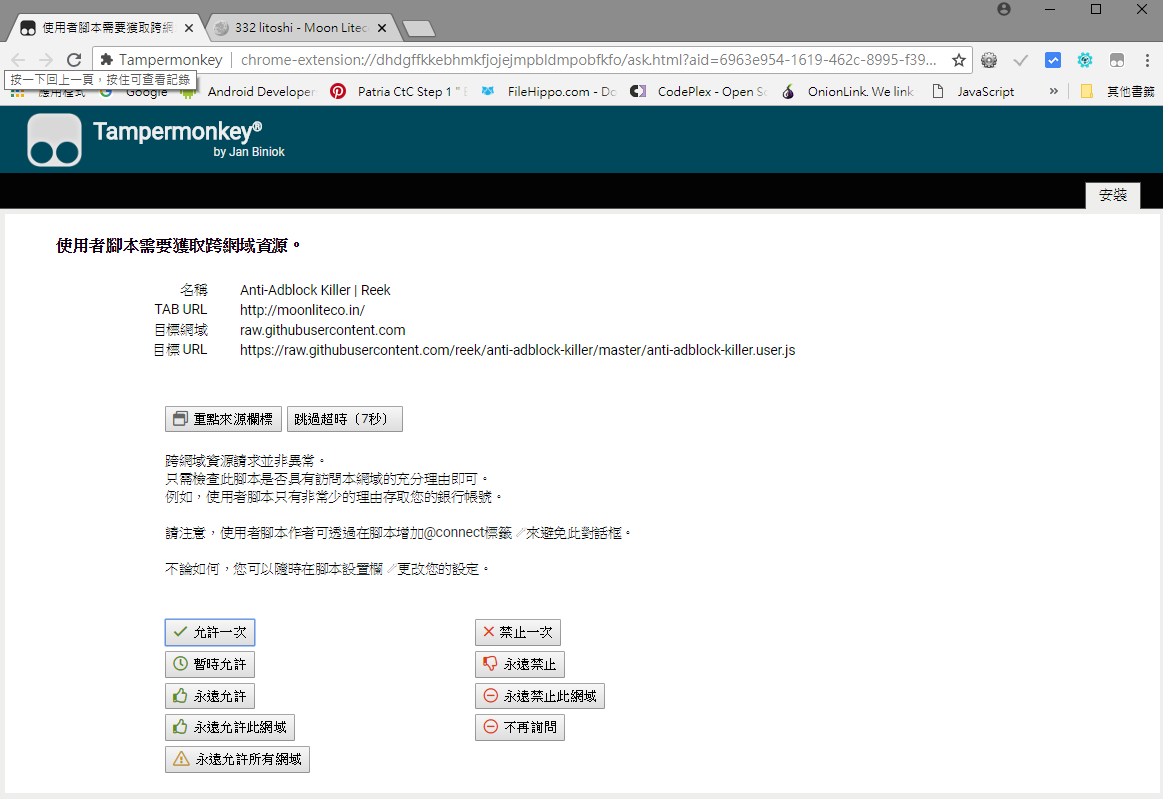1163x799 pixels.
Task: Click the 目標網域 raw.githubusercontent.com value
Action: 323,330
